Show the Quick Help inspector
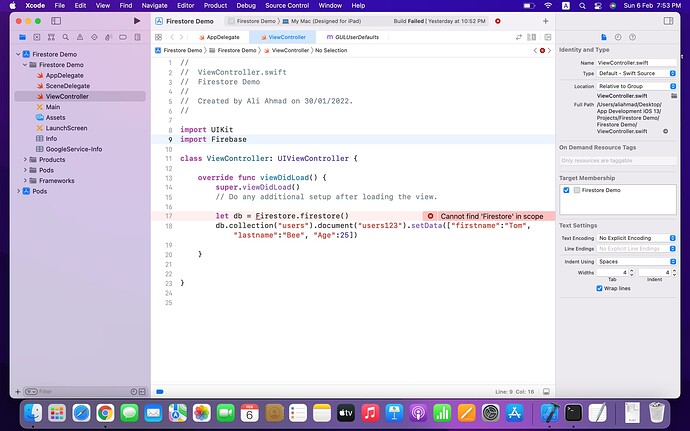Viewport: 690px width, 431px height. [x=632, y=37]
